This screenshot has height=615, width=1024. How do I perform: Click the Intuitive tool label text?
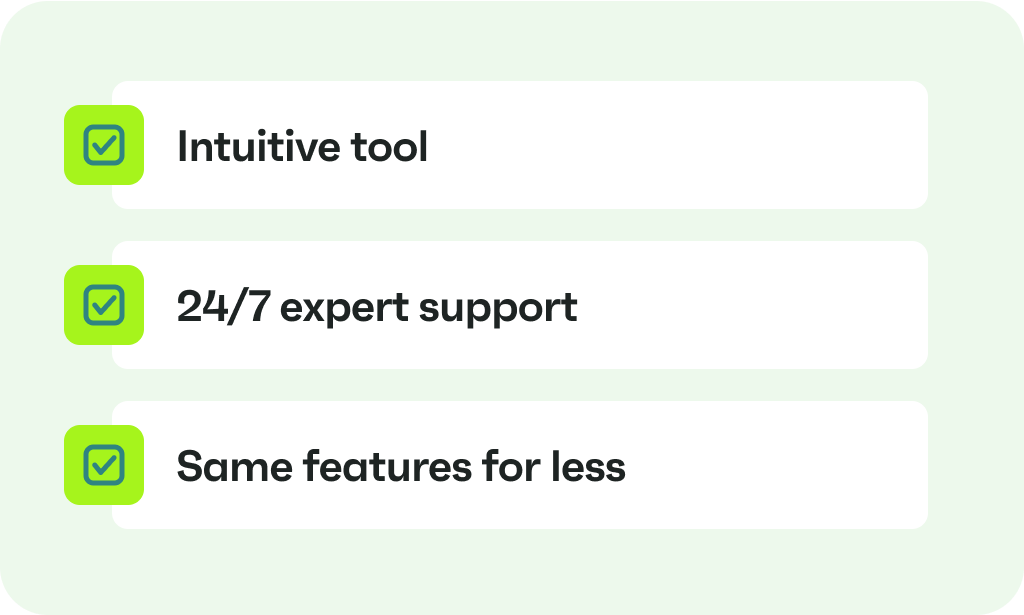point(302,146)
